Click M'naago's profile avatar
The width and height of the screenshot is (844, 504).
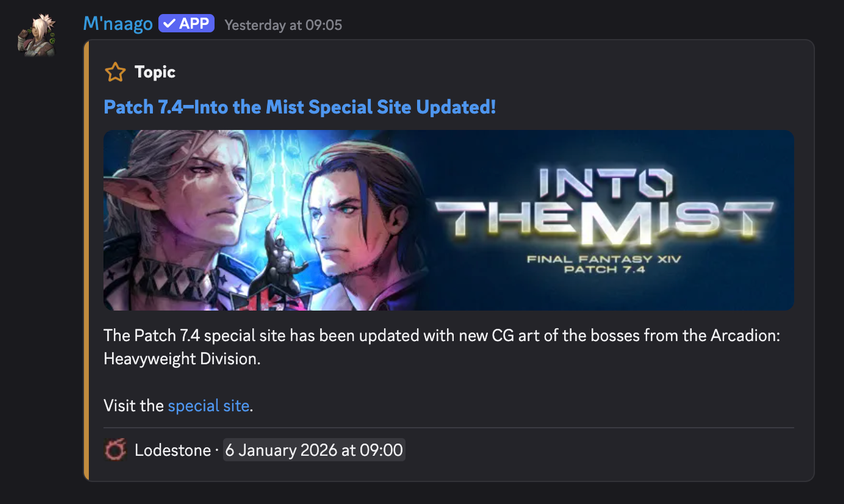coord(36,35)
